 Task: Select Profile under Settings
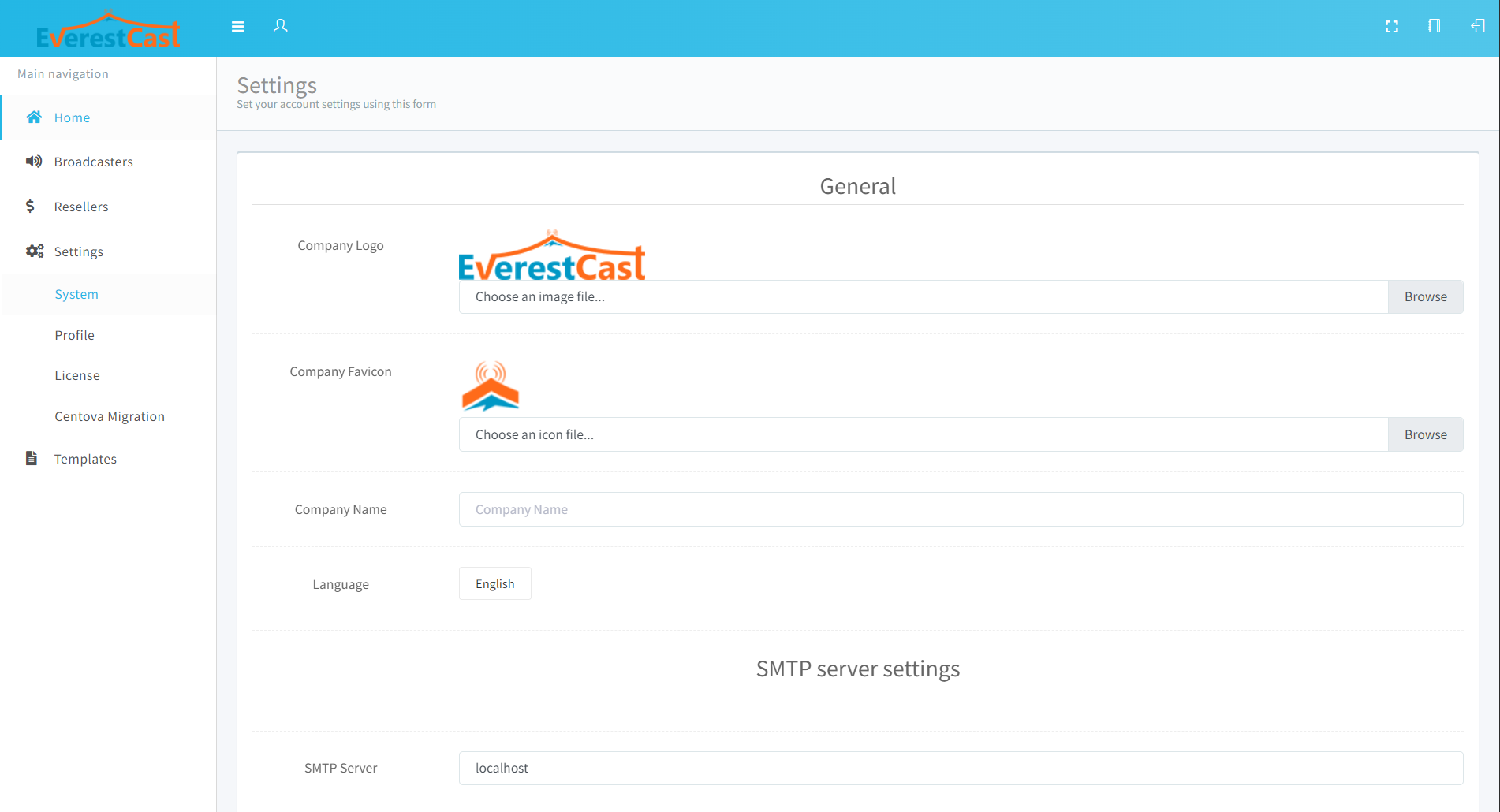tap(109, 335)
